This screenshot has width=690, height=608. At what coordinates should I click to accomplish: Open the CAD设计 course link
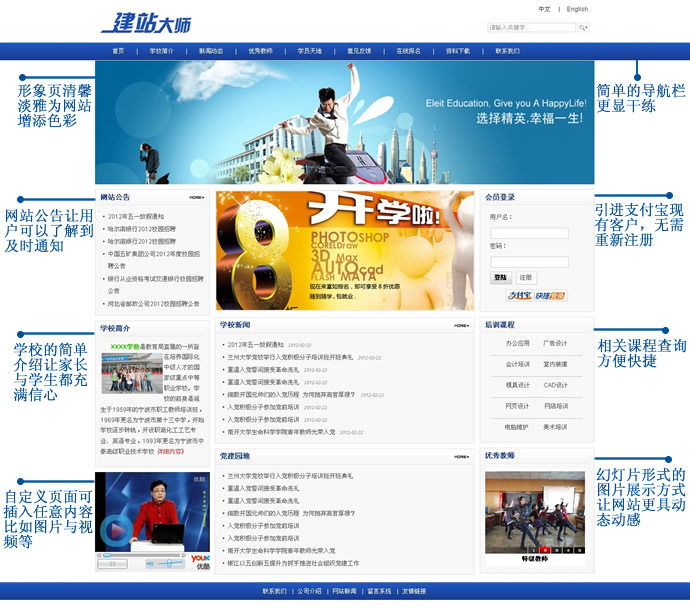(x=555, y=385)
